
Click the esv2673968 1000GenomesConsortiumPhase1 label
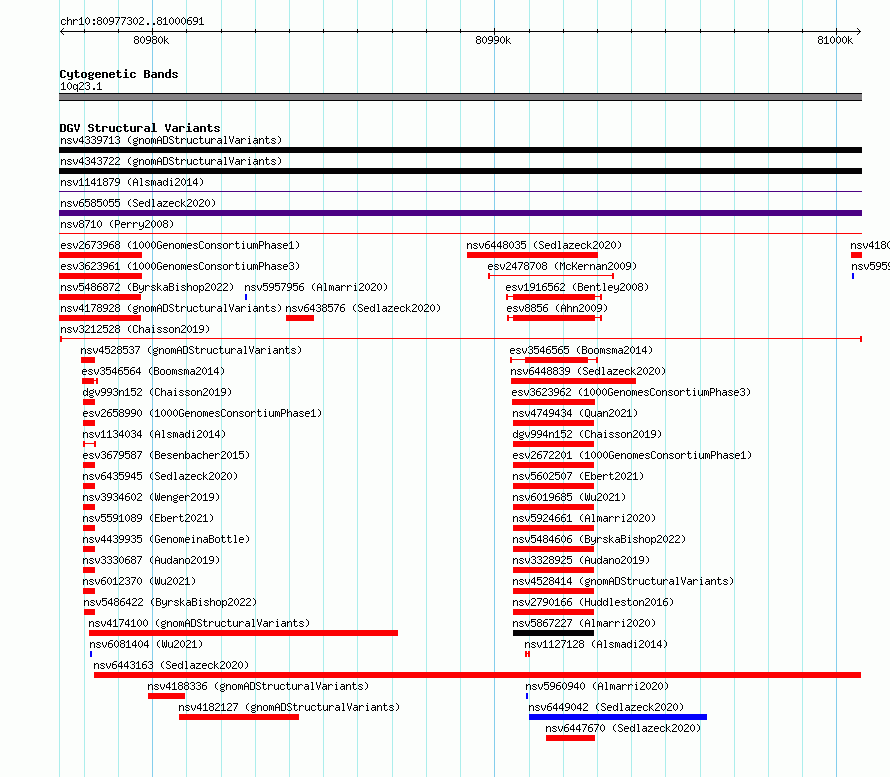180,245
